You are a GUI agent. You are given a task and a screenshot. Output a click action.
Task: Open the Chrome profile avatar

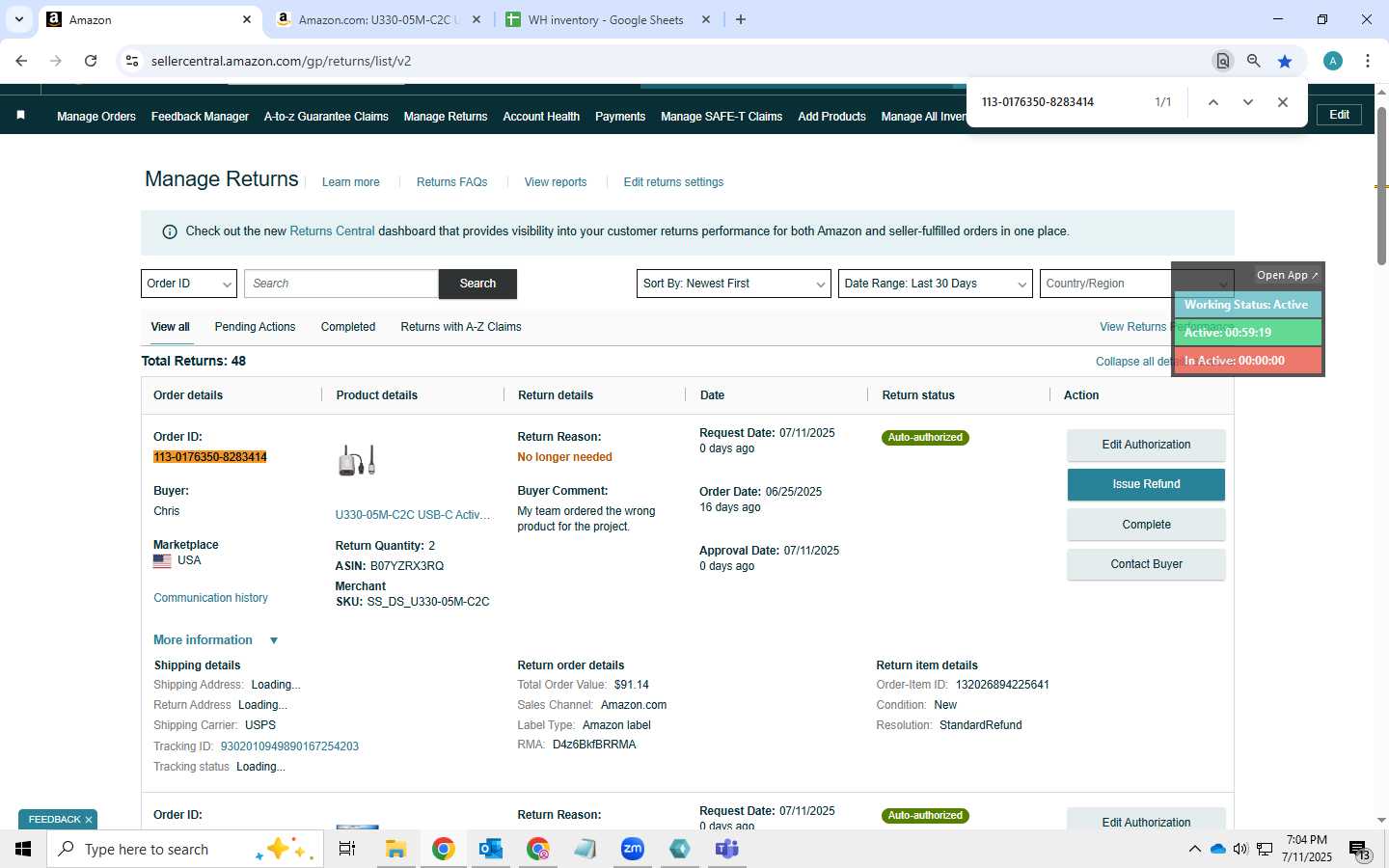(1333, 61)
